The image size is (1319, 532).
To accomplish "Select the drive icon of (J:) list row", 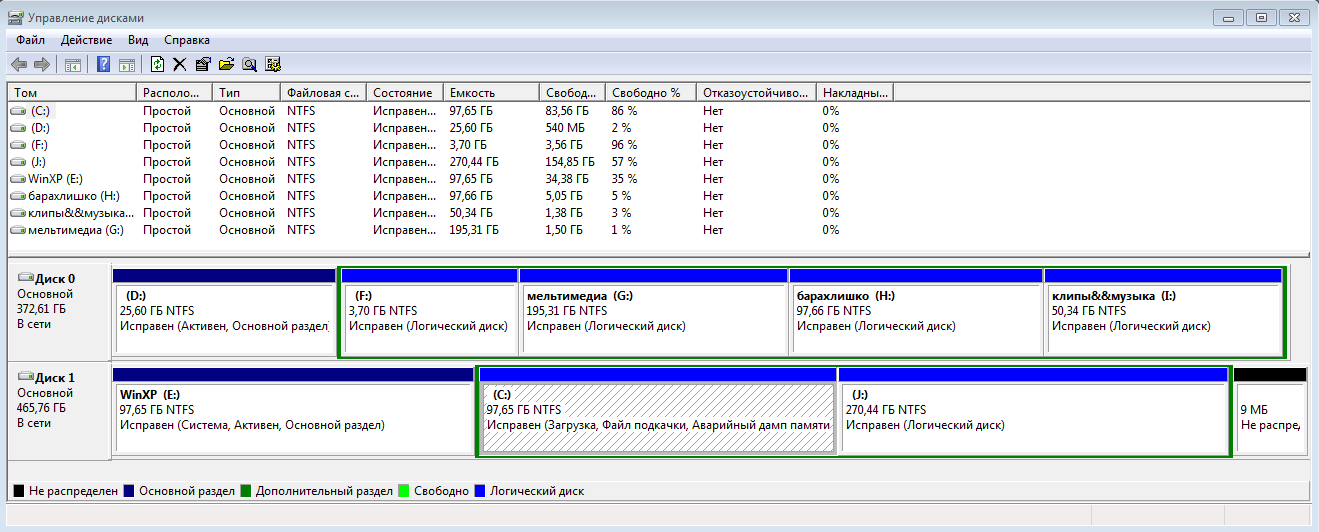I will [19, 162].
